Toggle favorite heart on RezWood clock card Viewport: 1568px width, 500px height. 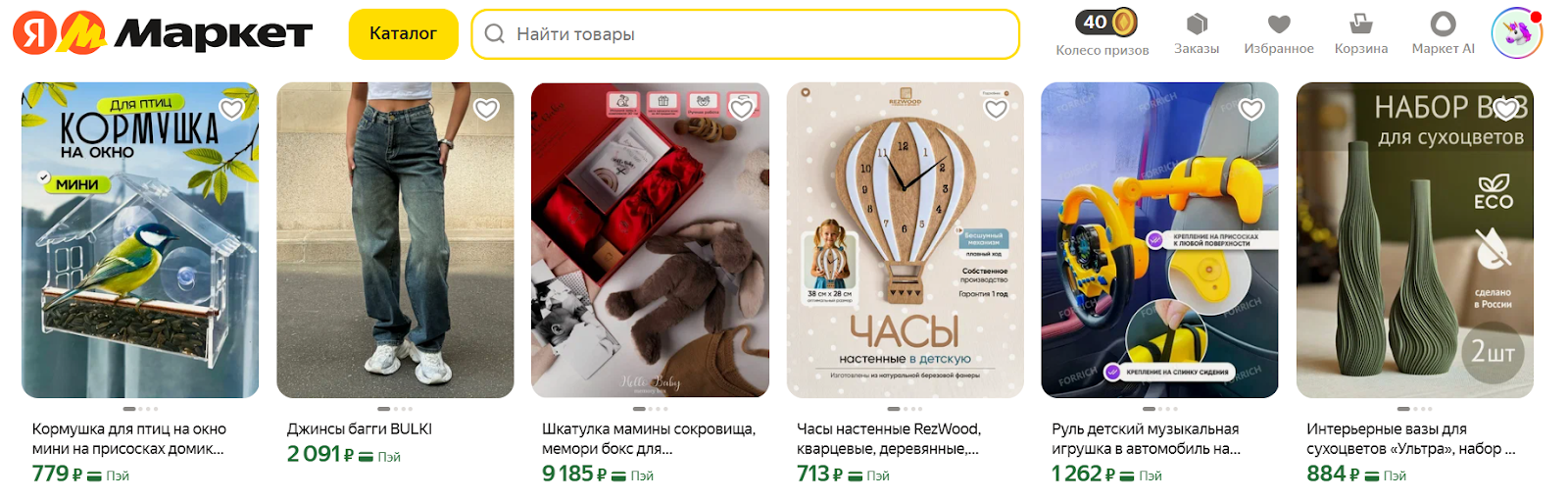point(997,109)
